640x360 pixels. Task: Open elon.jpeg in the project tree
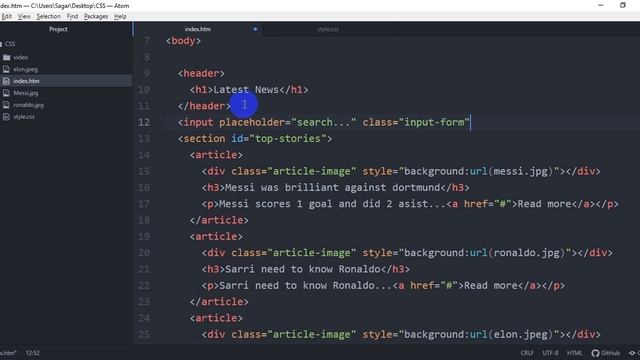[x=25, y=69]
